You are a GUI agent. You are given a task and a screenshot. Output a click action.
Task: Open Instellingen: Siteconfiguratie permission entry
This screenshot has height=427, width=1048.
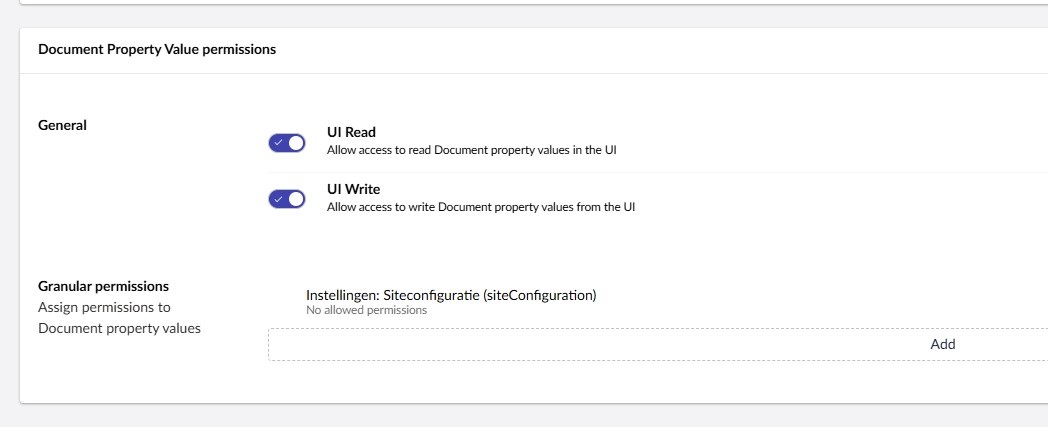450,295
